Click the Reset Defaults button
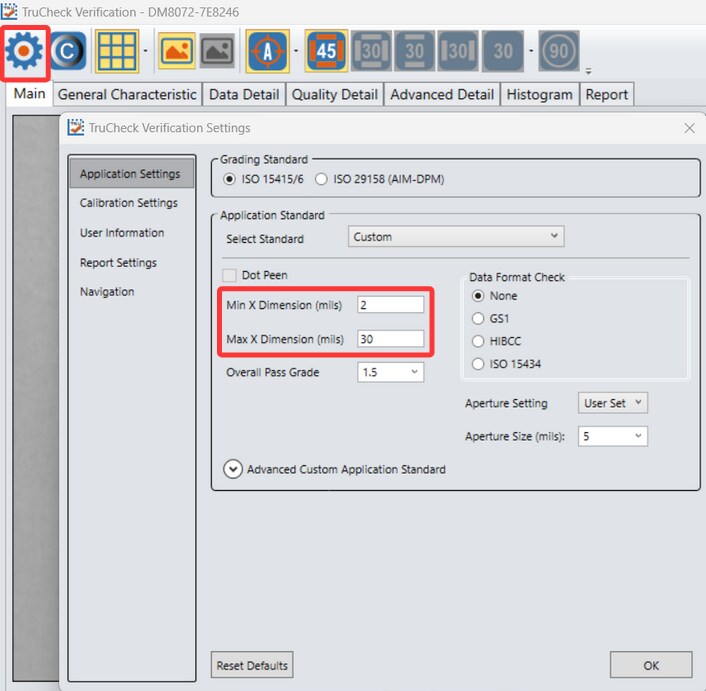This screenshot has width=706, height=691. tap(252, 665)
